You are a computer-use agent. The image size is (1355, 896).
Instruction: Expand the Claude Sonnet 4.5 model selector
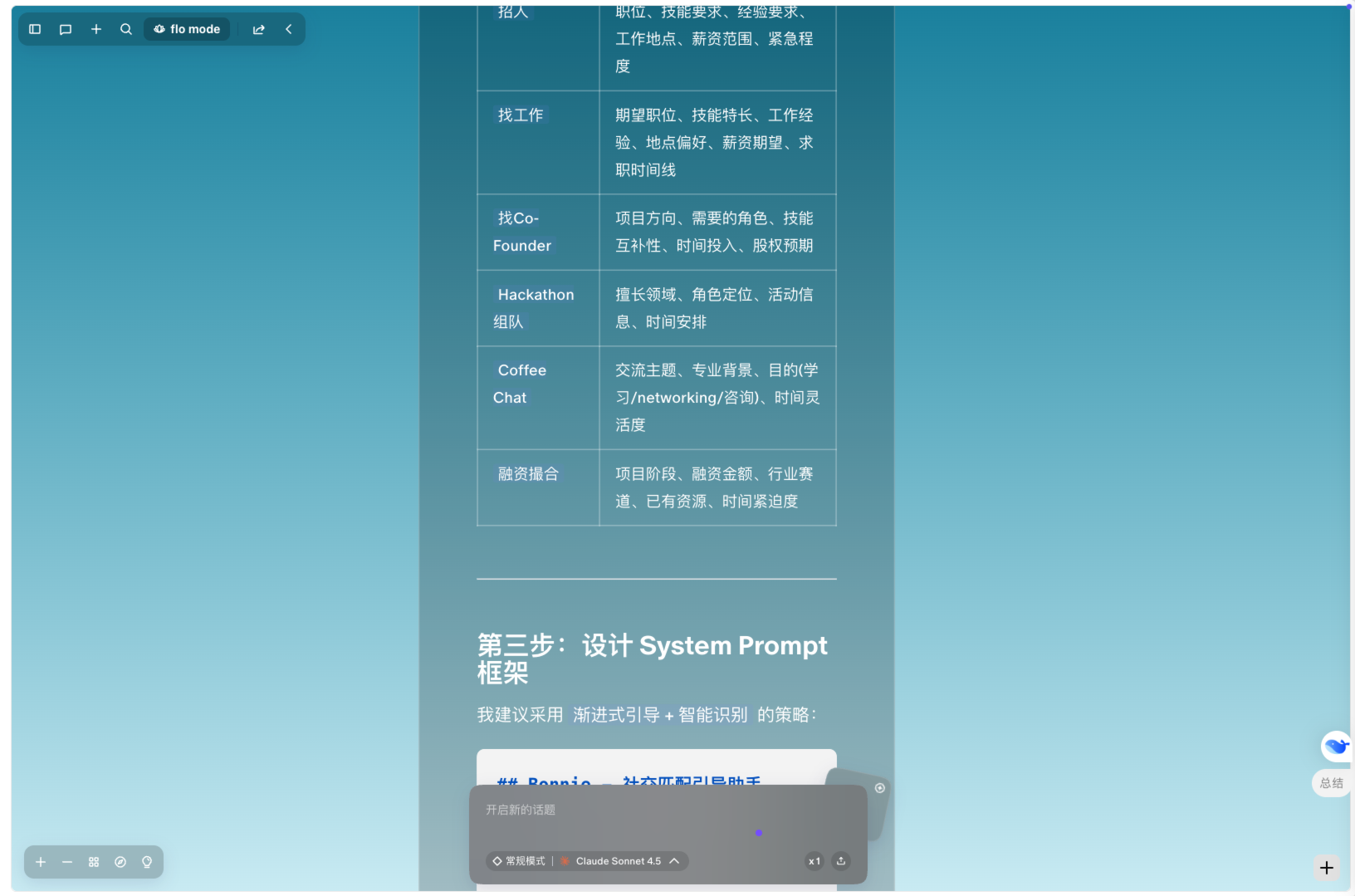619,861
